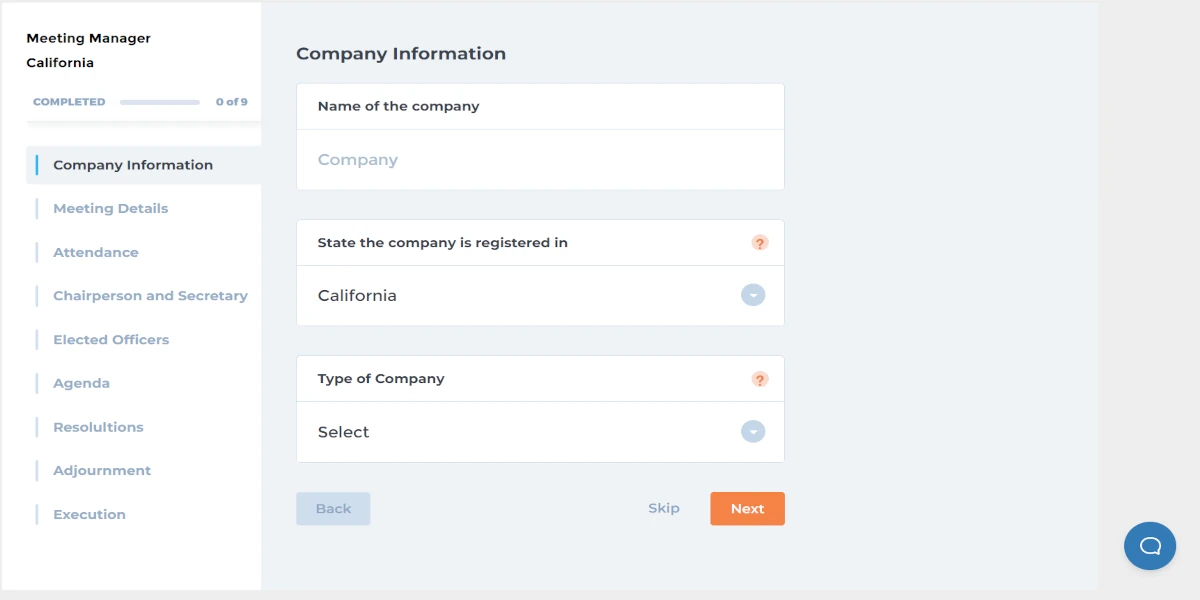Click the Back button
This screenshot has width=1200, height=600.
[x=333, y=509]
